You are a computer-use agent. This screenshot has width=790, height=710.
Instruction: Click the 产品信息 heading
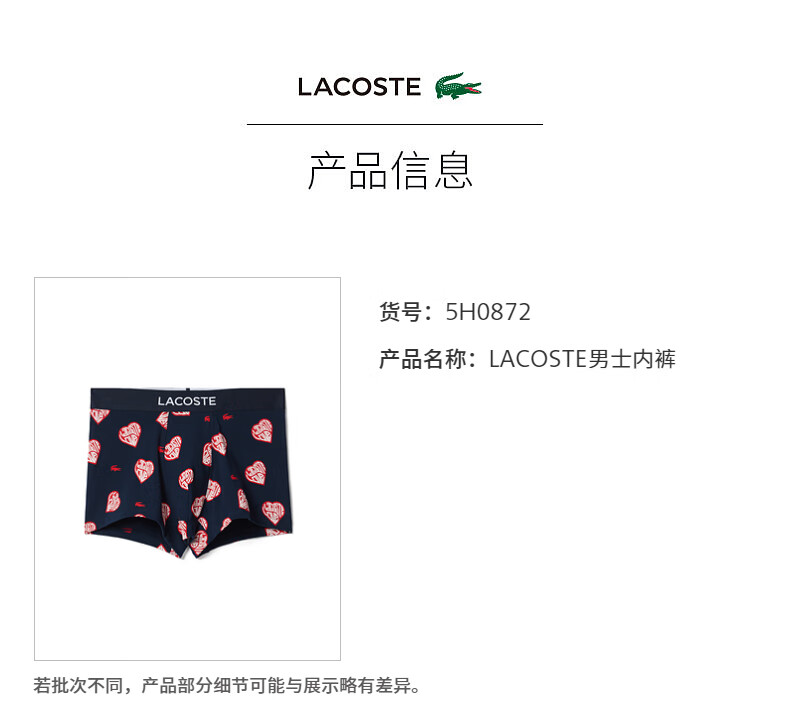point(390,170)
